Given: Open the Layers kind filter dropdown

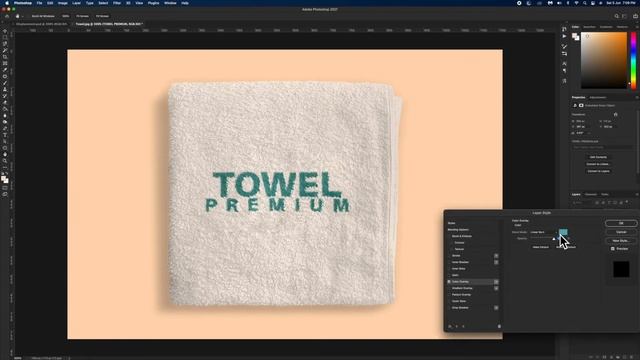Looking at the screenshot, I should tap(582, 202).
